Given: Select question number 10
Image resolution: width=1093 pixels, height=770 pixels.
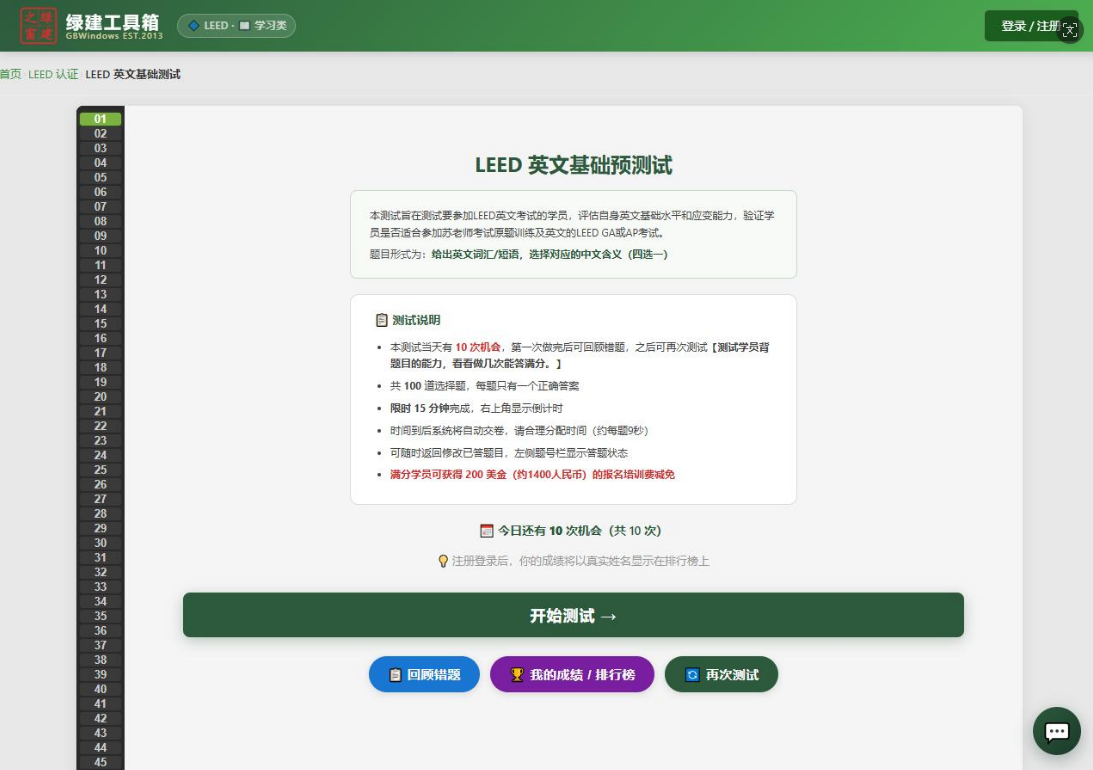Looking at the screenshot, I should [100, 251].
